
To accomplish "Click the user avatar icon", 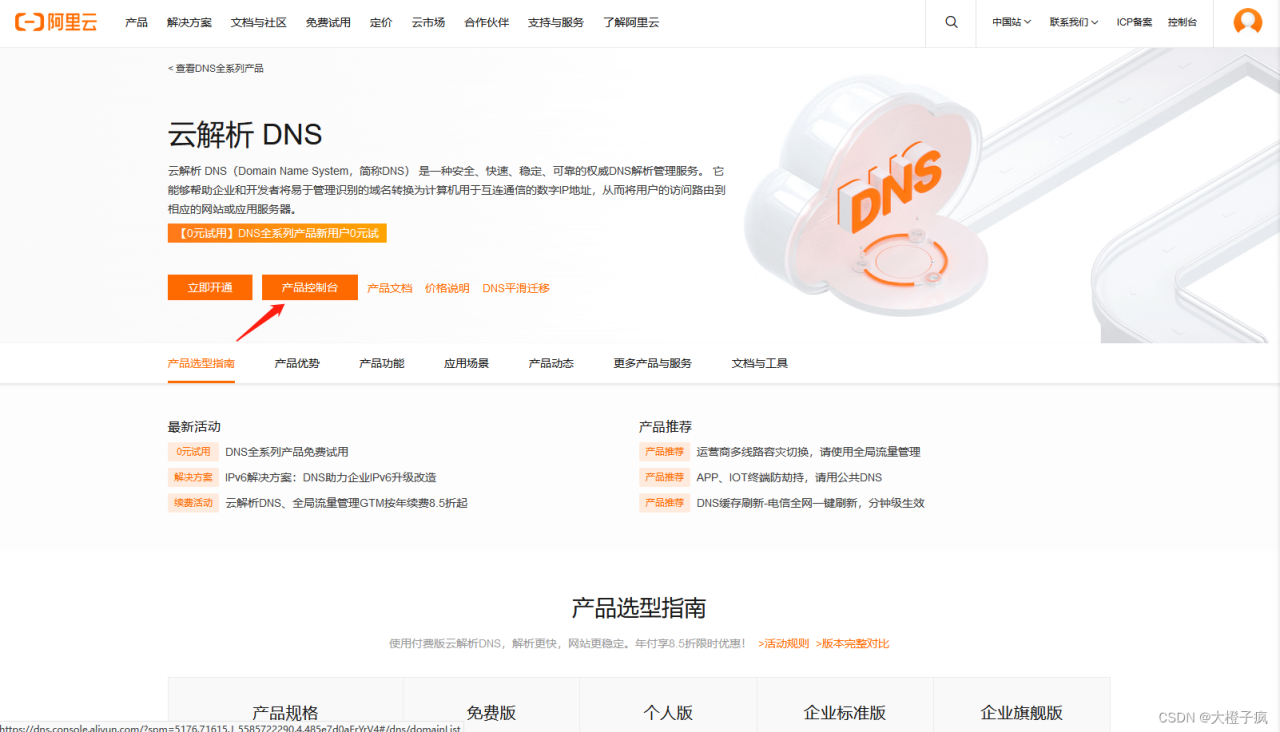I will click(x=1247, y=22).
